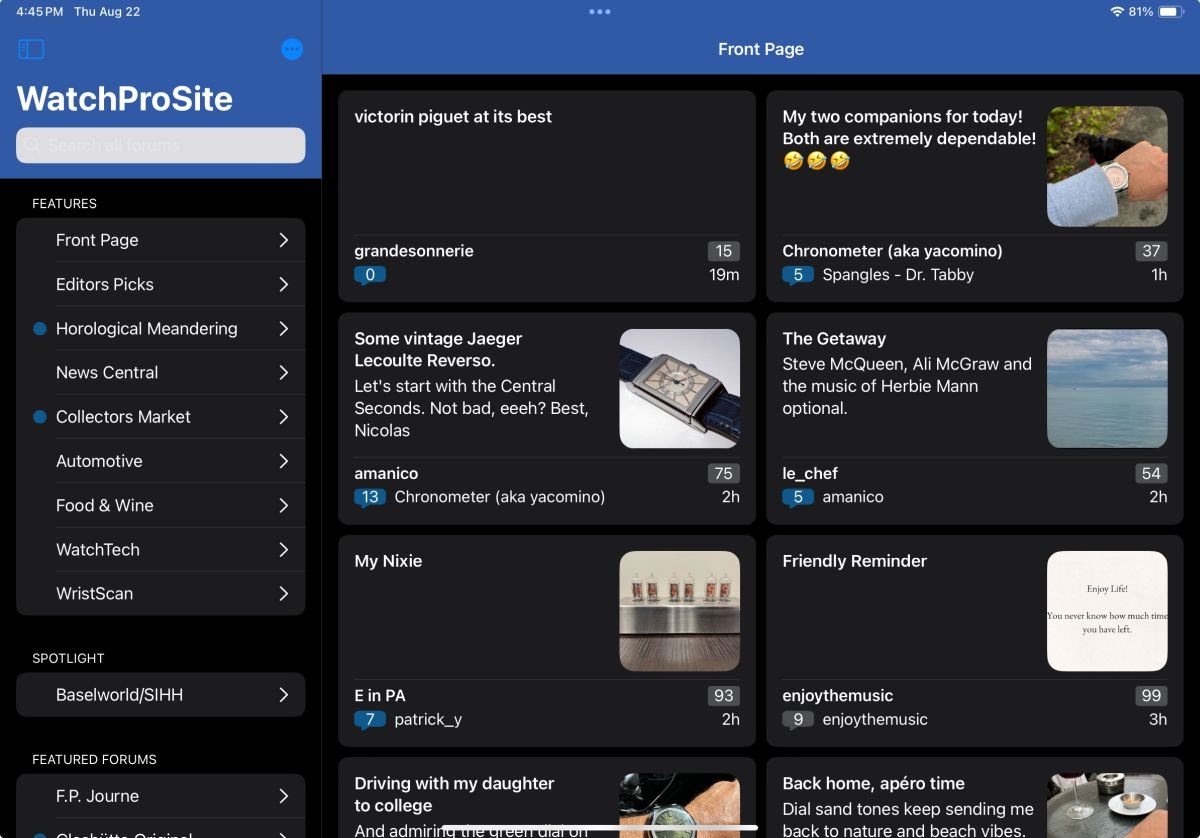Click view count badge 15
The image size is (1200, 838).
[x=724, y=251]
